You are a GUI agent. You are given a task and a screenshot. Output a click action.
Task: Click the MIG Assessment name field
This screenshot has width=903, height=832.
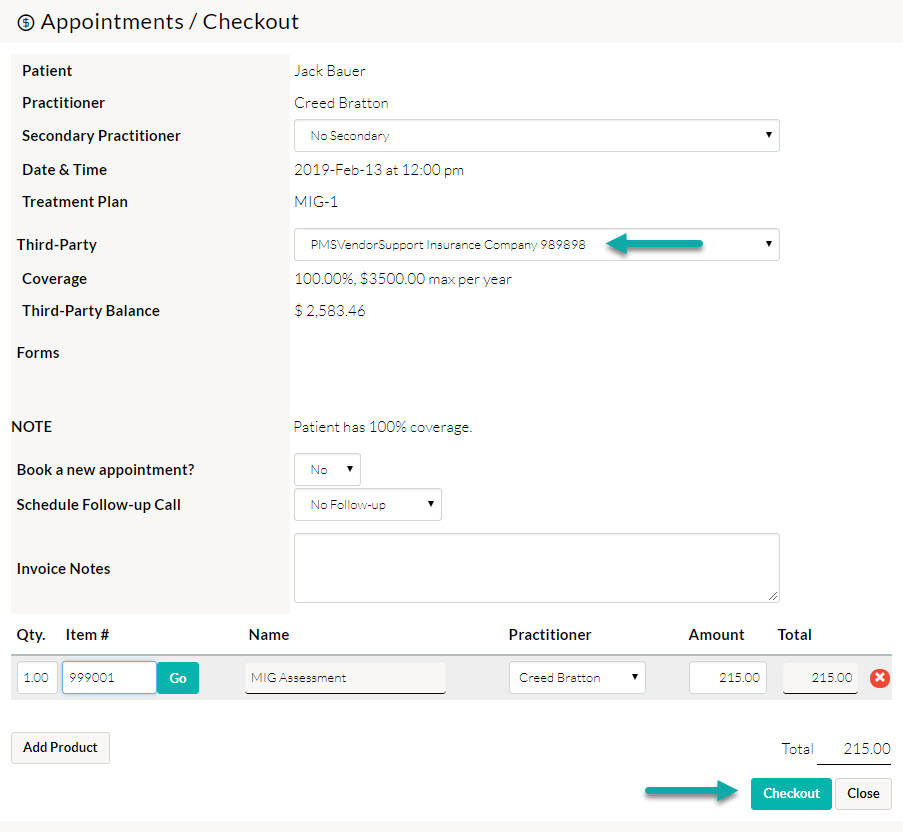(x=346, y=678)
